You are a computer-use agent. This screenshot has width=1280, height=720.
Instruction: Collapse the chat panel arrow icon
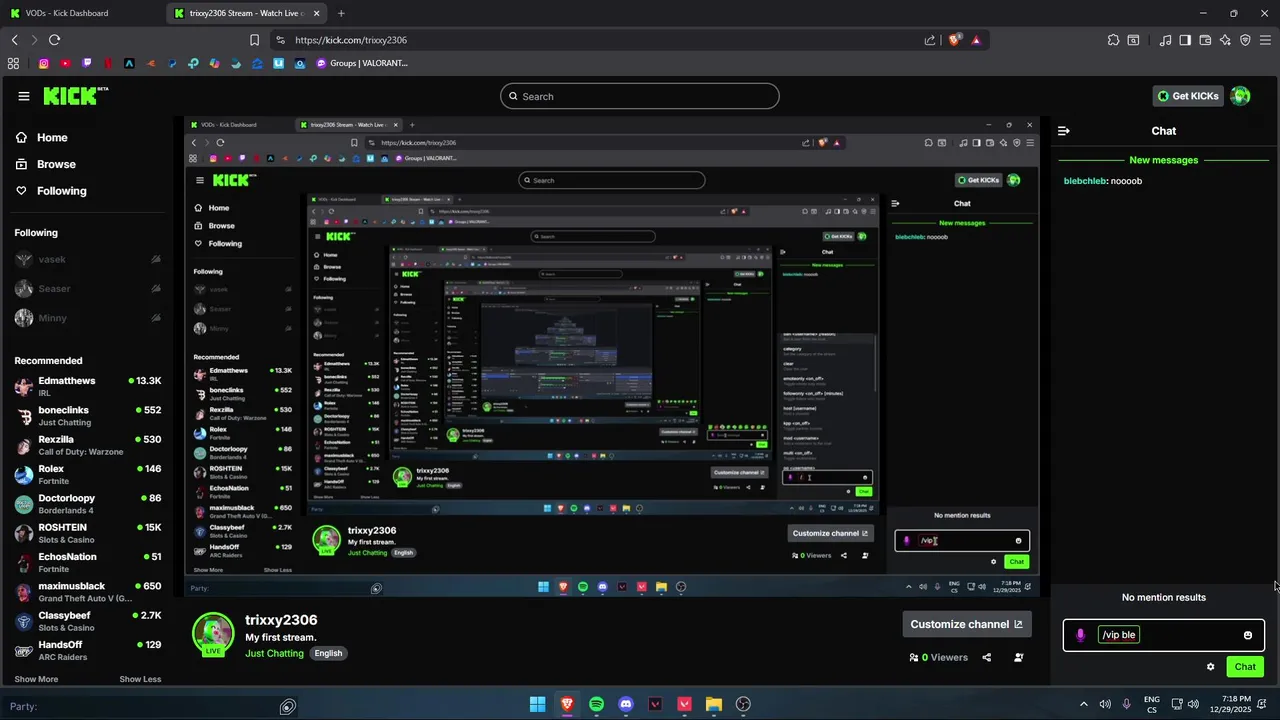tap(1064, 131)
